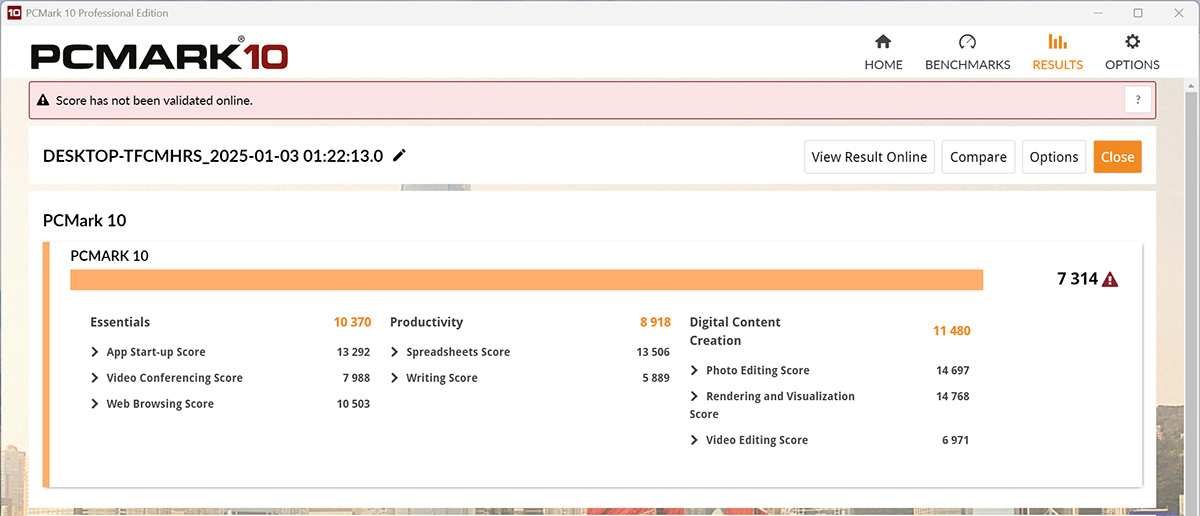Expand the Rendering and Visualization Score row
The height and width of the screenshot is (516, 1200).
point(694,396)
